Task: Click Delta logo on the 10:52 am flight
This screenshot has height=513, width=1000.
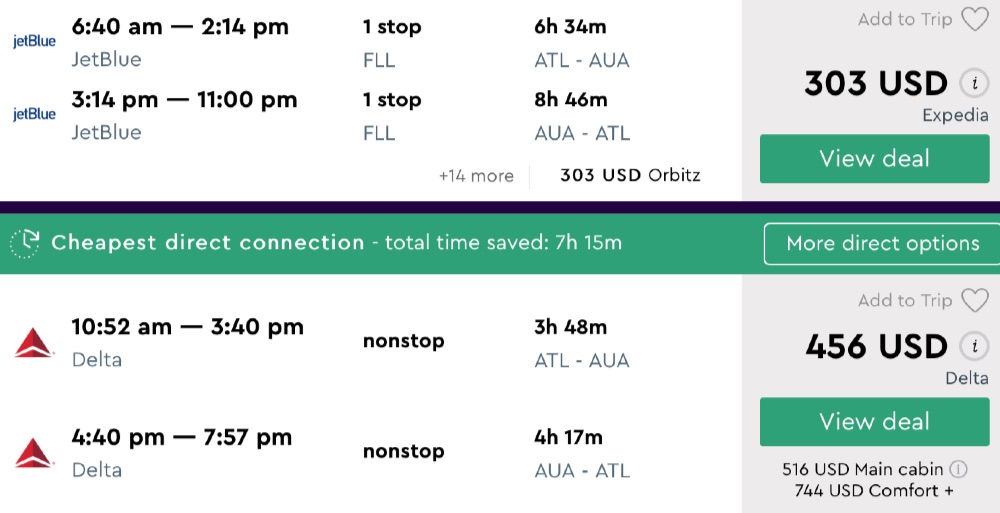Action: point(34,342)
